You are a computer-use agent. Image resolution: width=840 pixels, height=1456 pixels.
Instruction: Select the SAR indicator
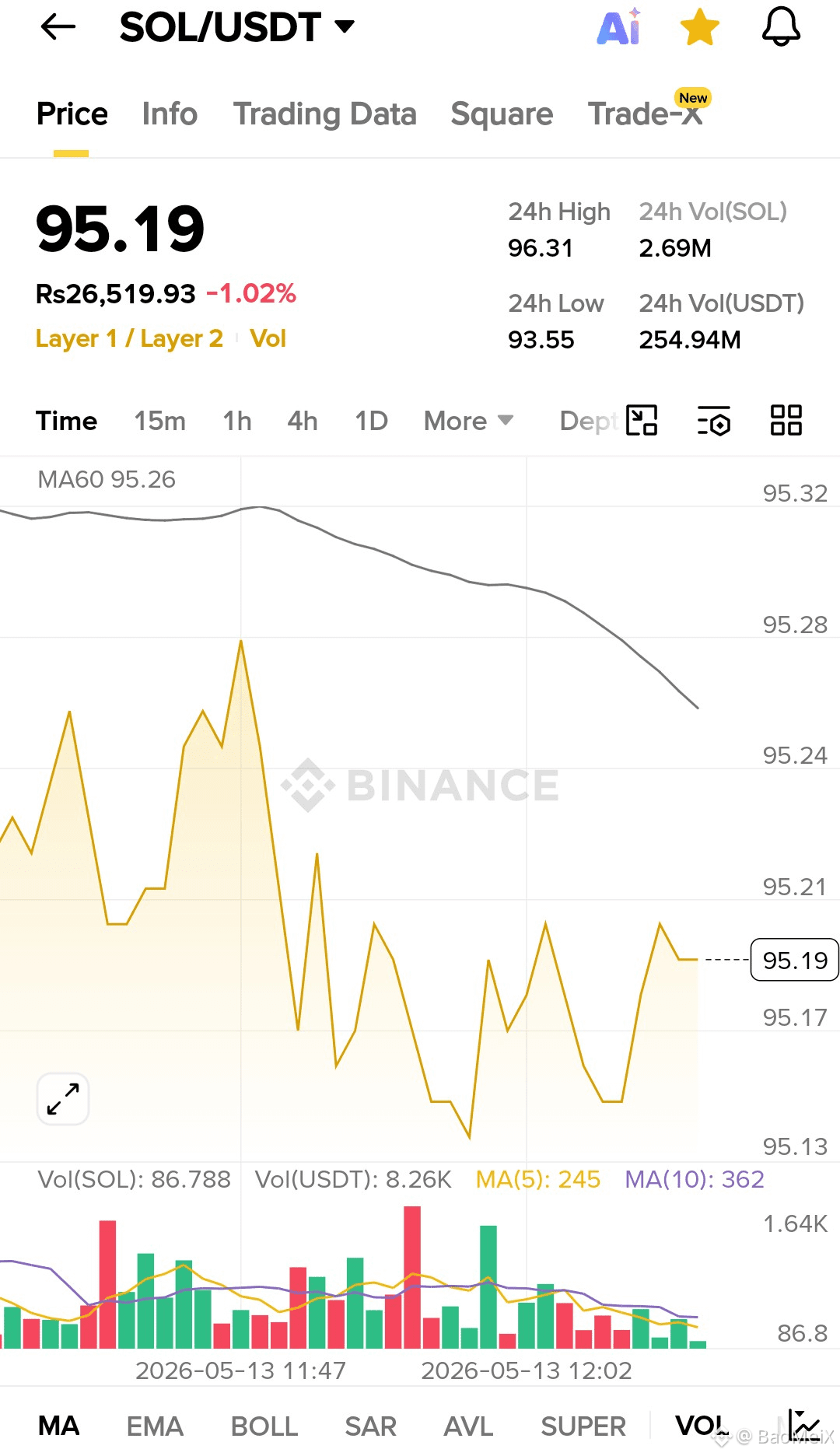click(x=371, y=1426)
